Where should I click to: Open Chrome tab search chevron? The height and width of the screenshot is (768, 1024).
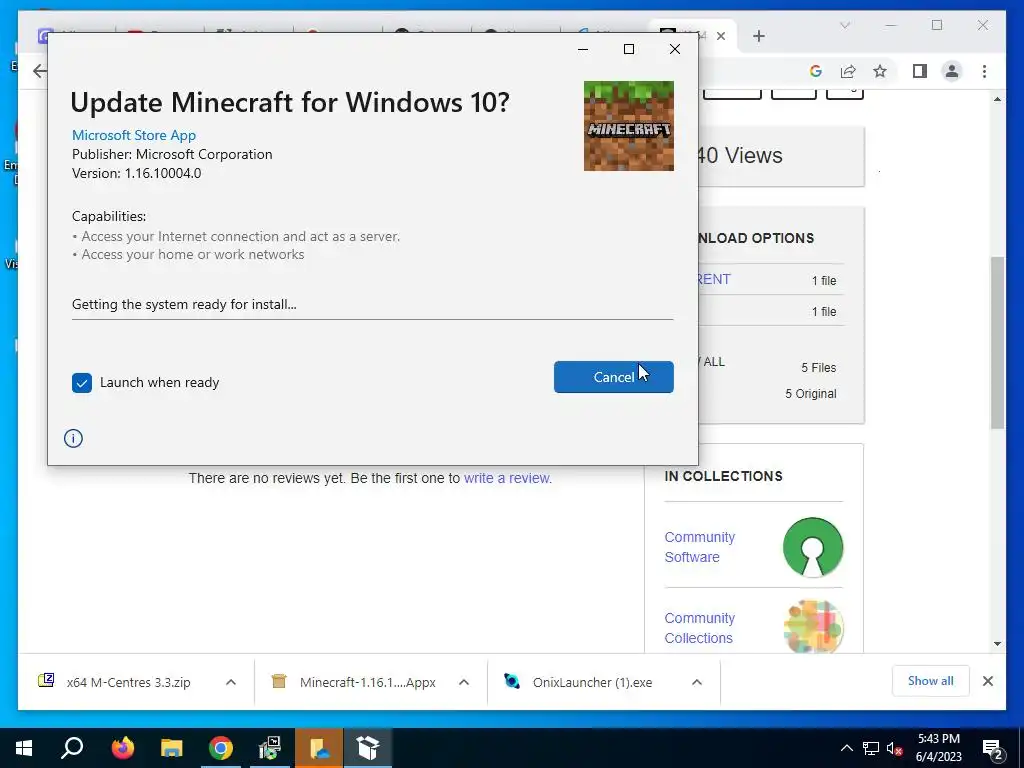pyautogui.click(x=844, y=25)
